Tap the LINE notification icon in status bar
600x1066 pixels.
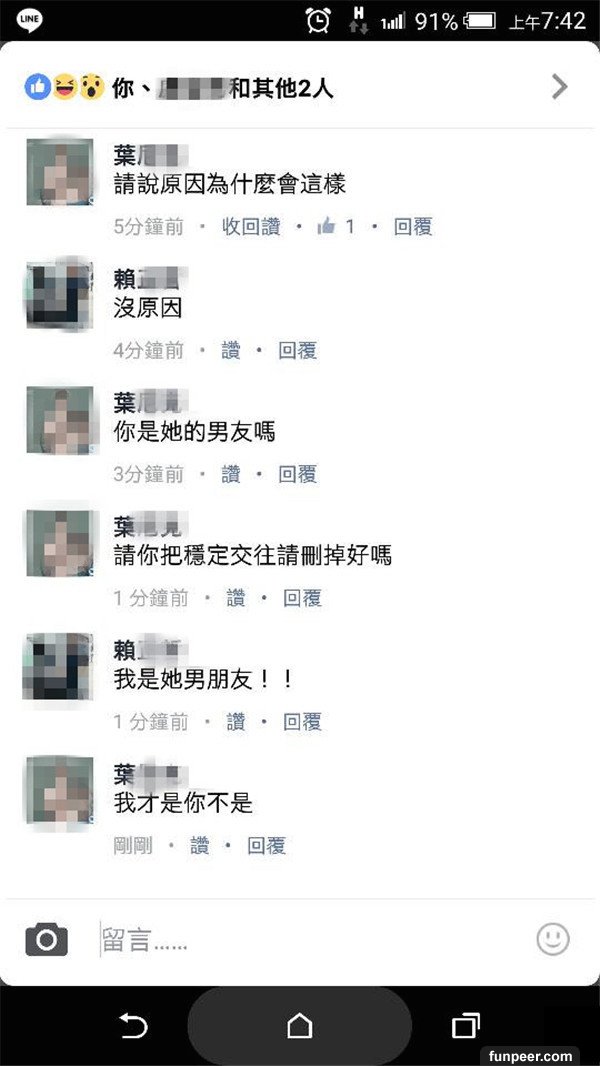coord(29,20)
